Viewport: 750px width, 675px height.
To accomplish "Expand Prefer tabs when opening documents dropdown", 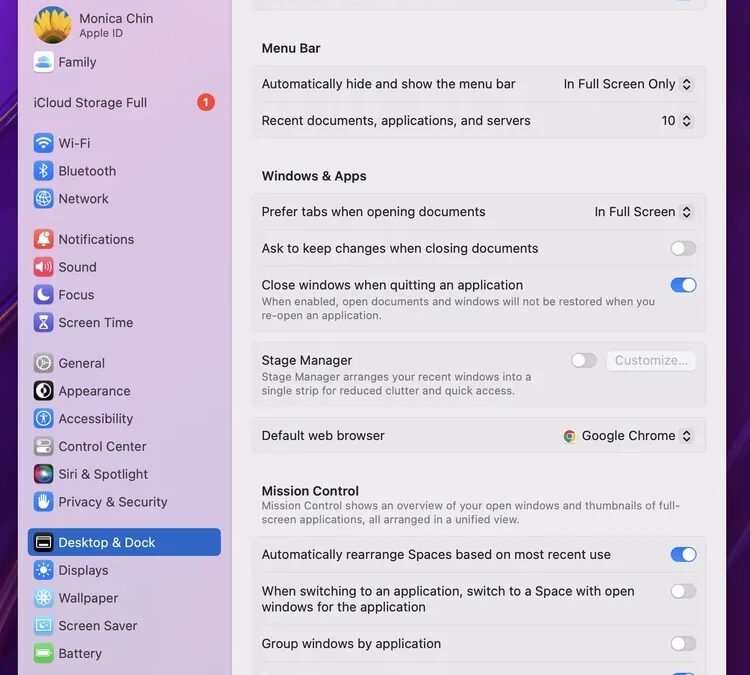I will tap(643, 212).
